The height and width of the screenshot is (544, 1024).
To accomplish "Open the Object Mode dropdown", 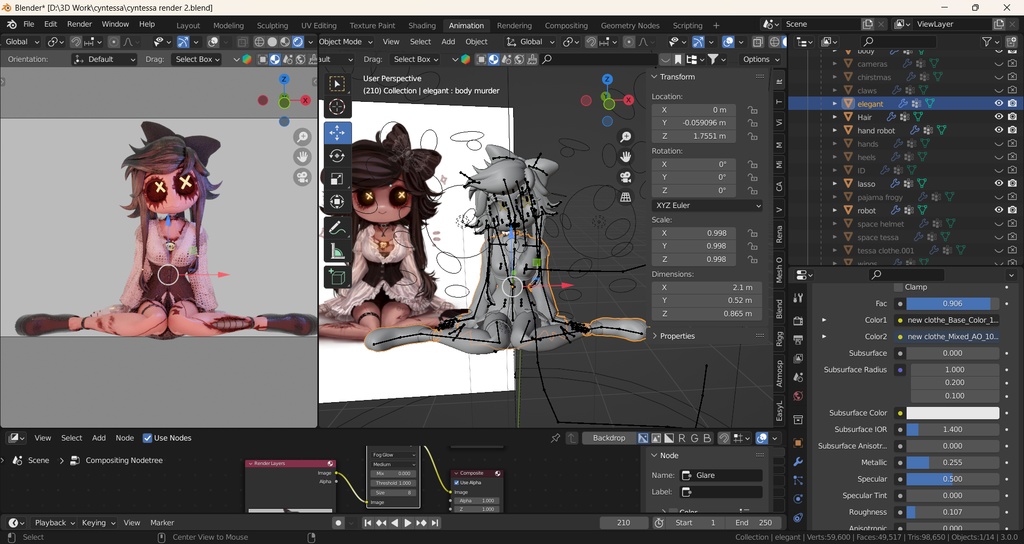I will click(x=346, y=41).
